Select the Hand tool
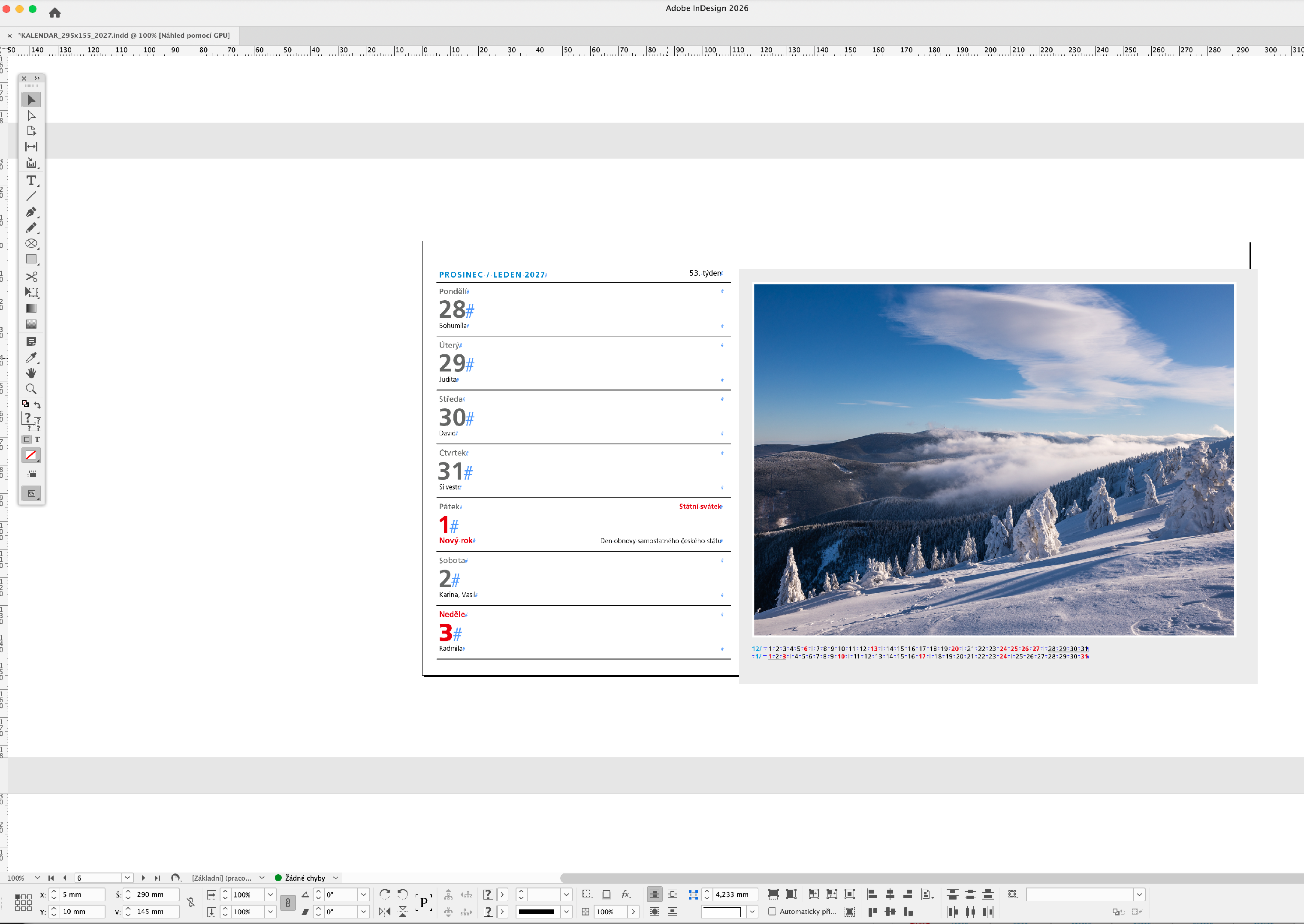 (x=31, y=373)
